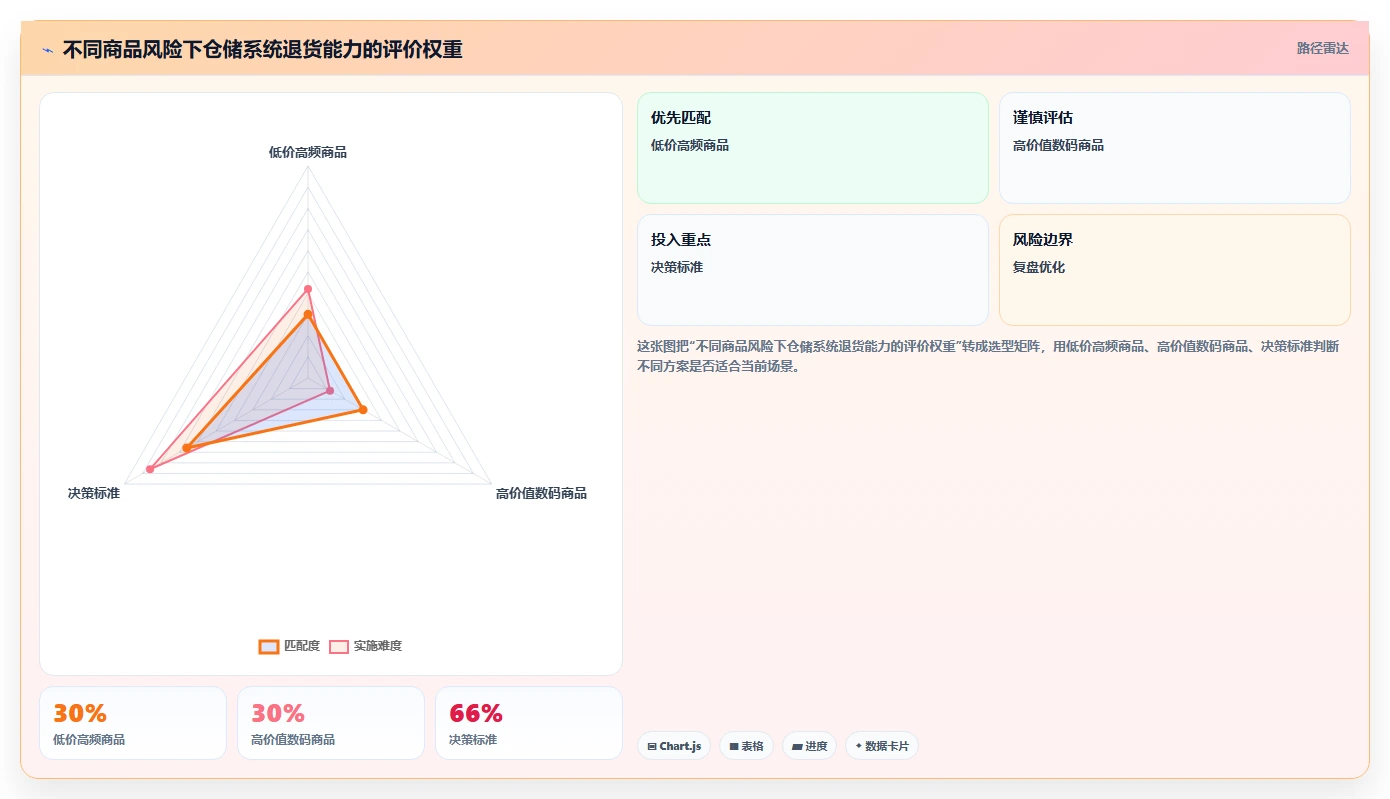Viewport: 1390px width, 799px height.
Task: Click the 30% 高价值数码商品 stat card
Action: point(331,723)
